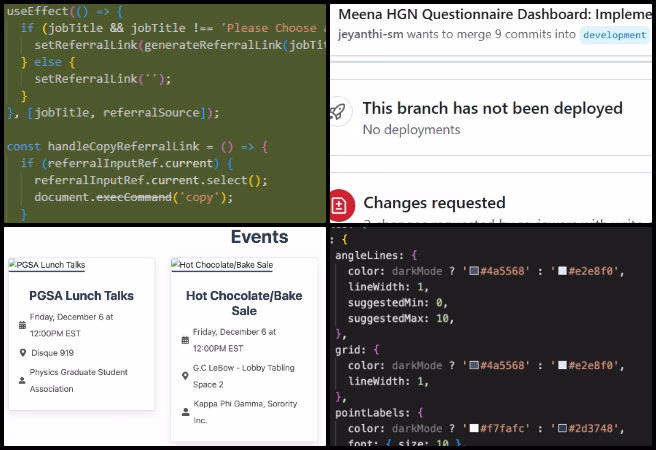Click the red Changes requested icon

click(x=342, y=205)
